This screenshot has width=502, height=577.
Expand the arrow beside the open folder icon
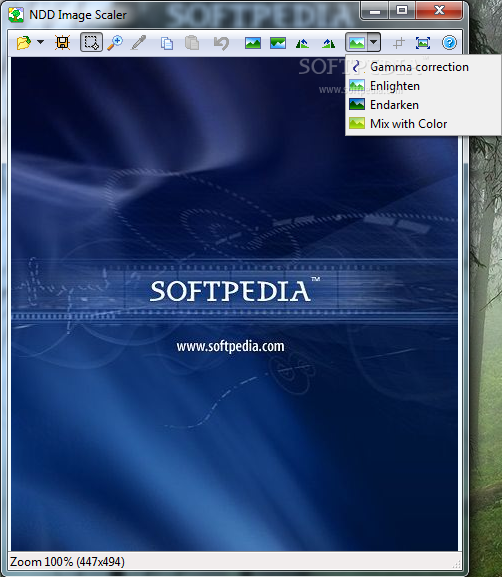click(x=40, y=42)
